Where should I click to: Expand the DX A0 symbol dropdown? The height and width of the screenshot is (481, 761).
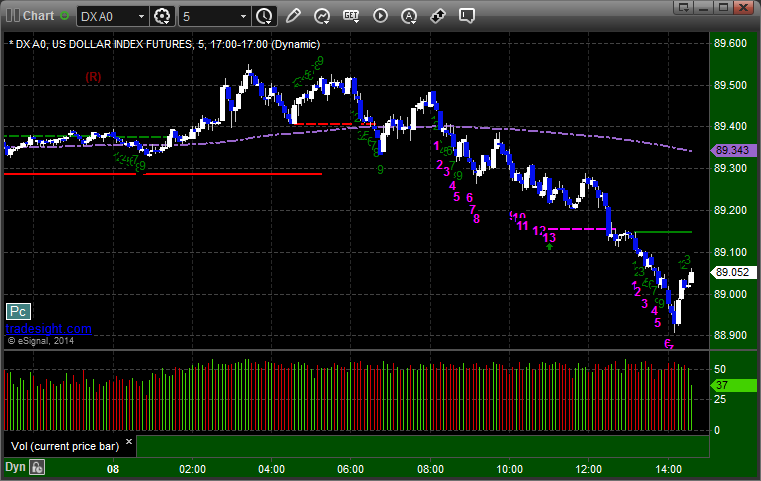click(113, 17)
